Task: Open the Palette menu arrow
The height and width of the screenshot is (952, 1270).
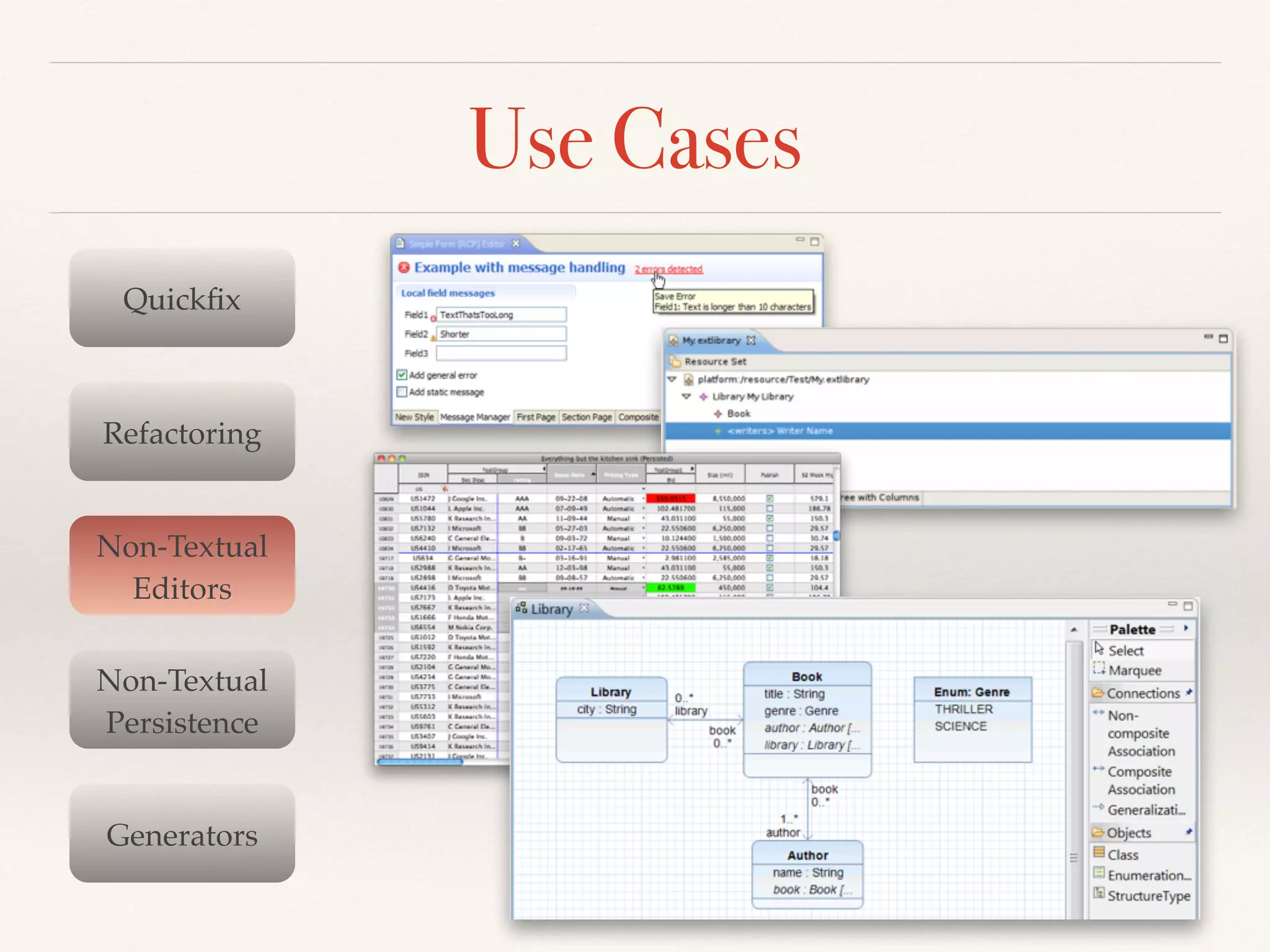Action: point(1186,628)
